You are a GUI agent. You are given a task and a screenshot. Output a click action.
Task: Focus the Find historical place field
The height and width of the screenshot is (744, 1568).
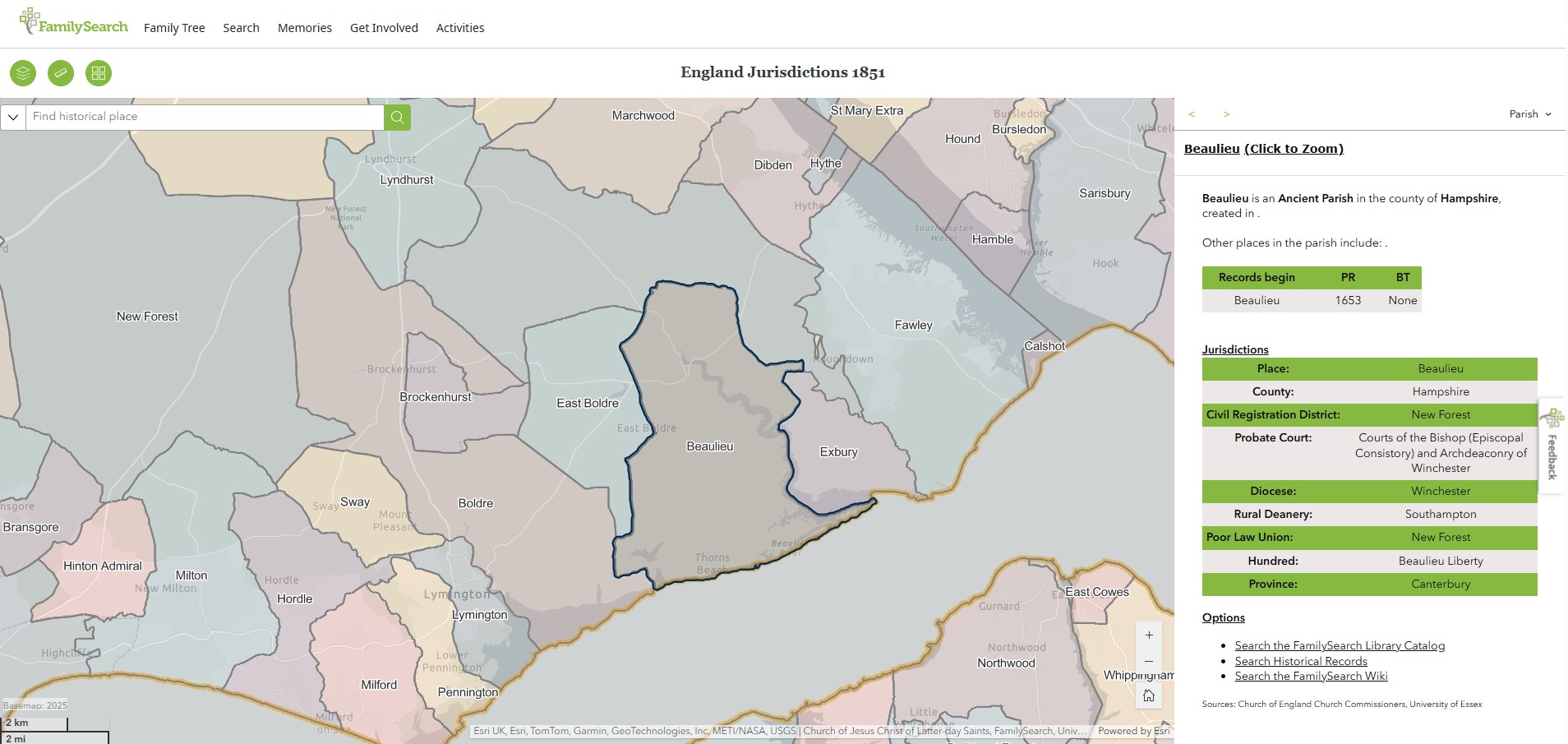point(205,117)
